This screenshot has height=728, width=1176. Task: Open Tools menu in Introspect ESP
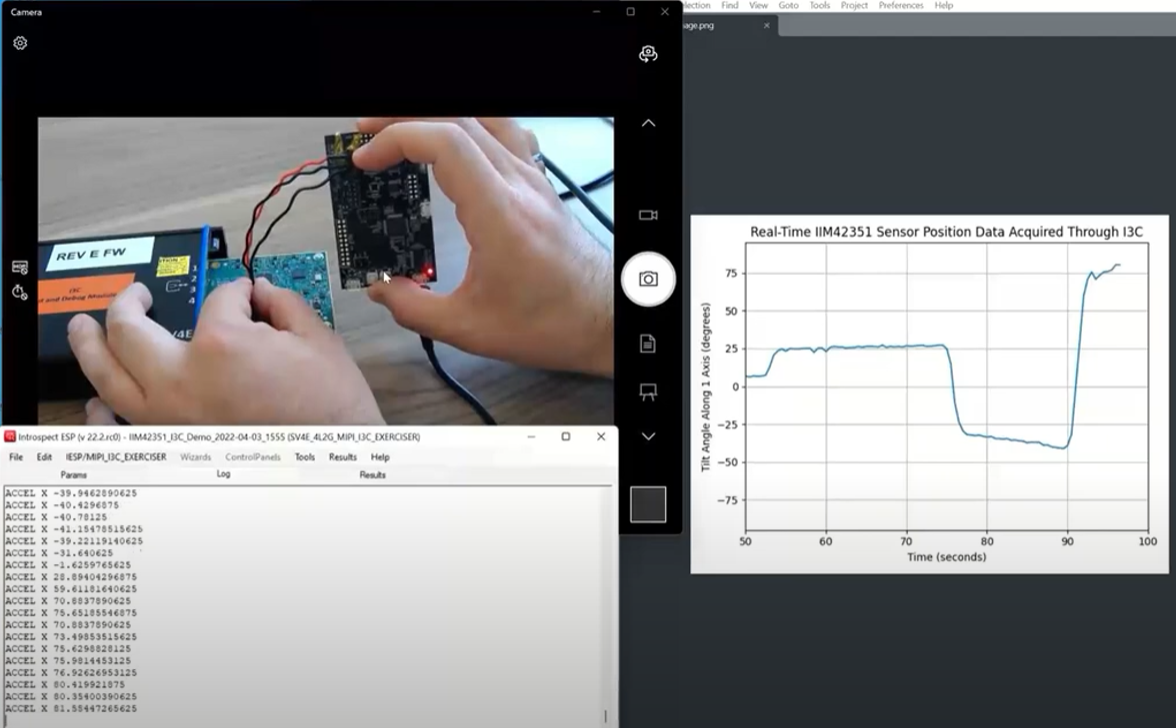click(x=304, y=457)
